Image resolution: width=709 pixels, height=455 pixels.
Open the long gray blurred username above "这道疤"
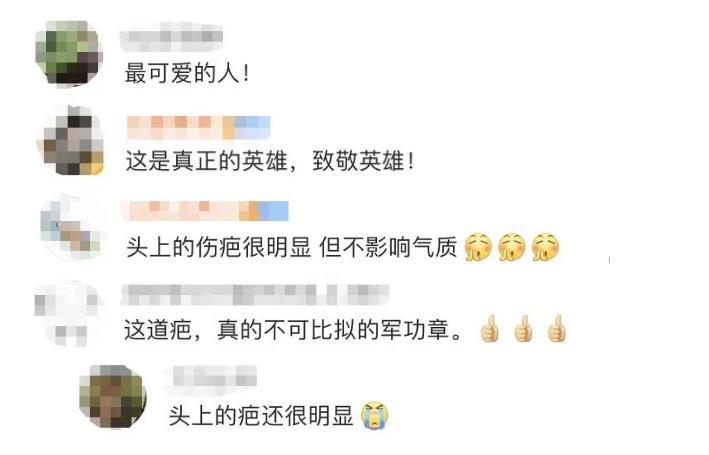[x=255, y=294]
